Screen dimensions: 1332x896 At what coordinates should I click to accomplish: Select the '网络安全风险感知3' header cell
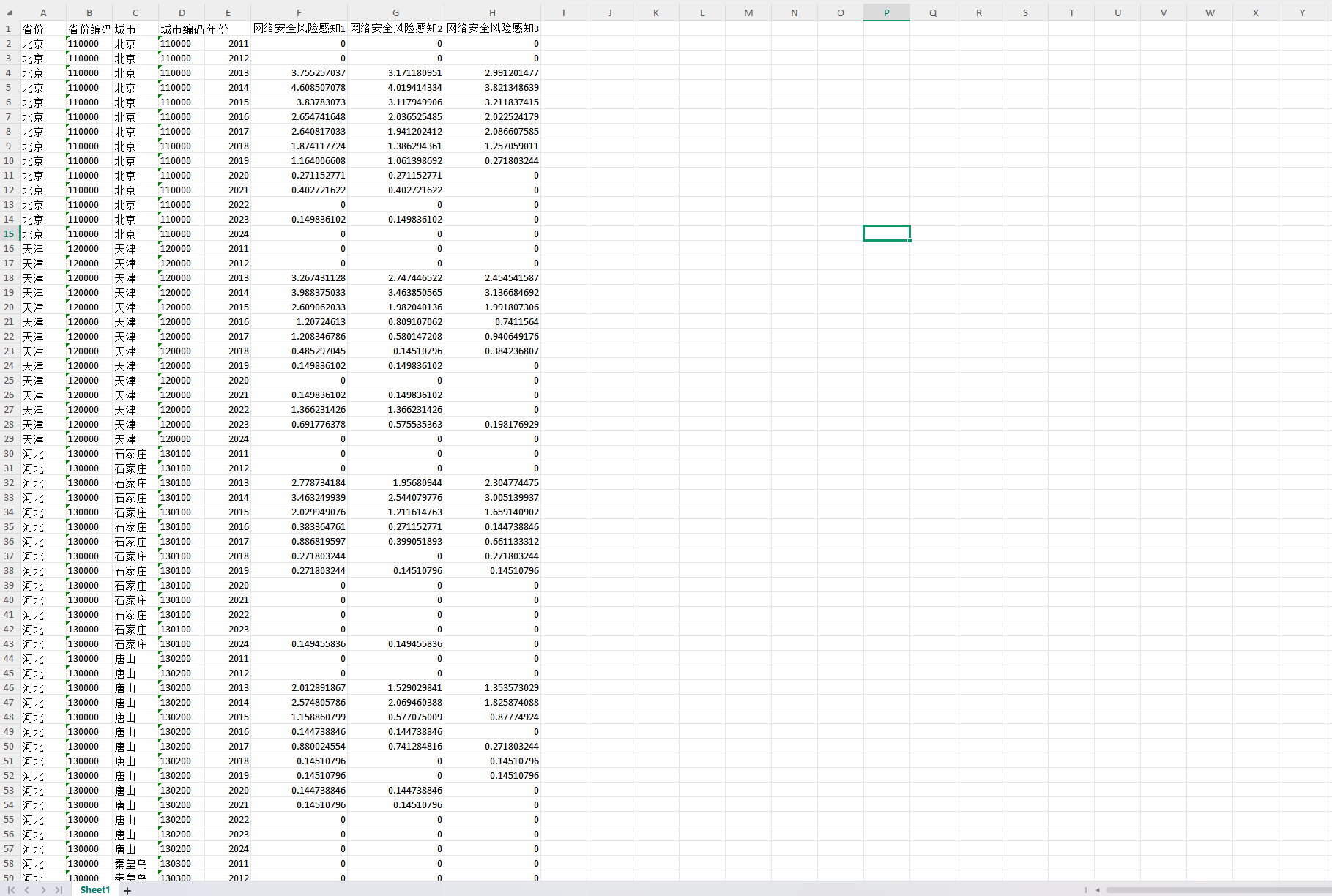(492, 29)
